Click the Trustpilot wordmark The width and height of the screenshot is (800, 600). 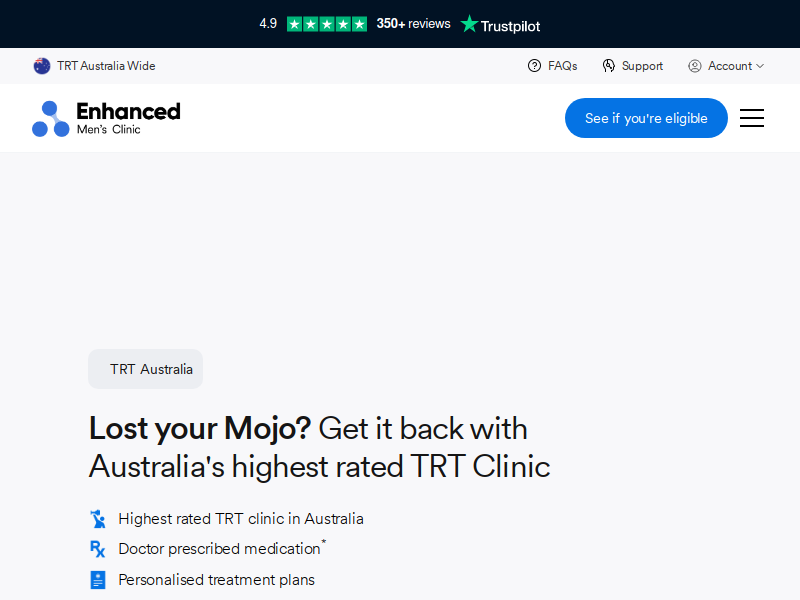click(510, 26)
